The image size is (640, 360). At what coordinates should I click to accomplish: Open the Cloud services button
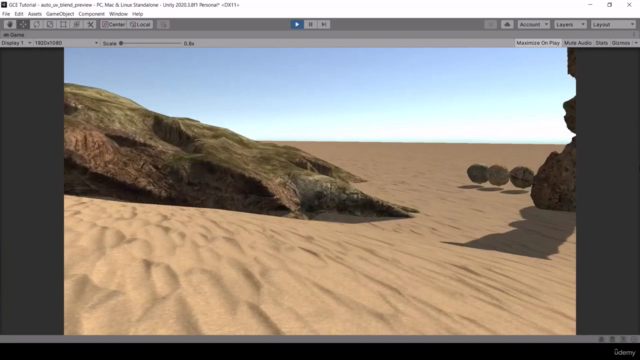coord(507,24)
